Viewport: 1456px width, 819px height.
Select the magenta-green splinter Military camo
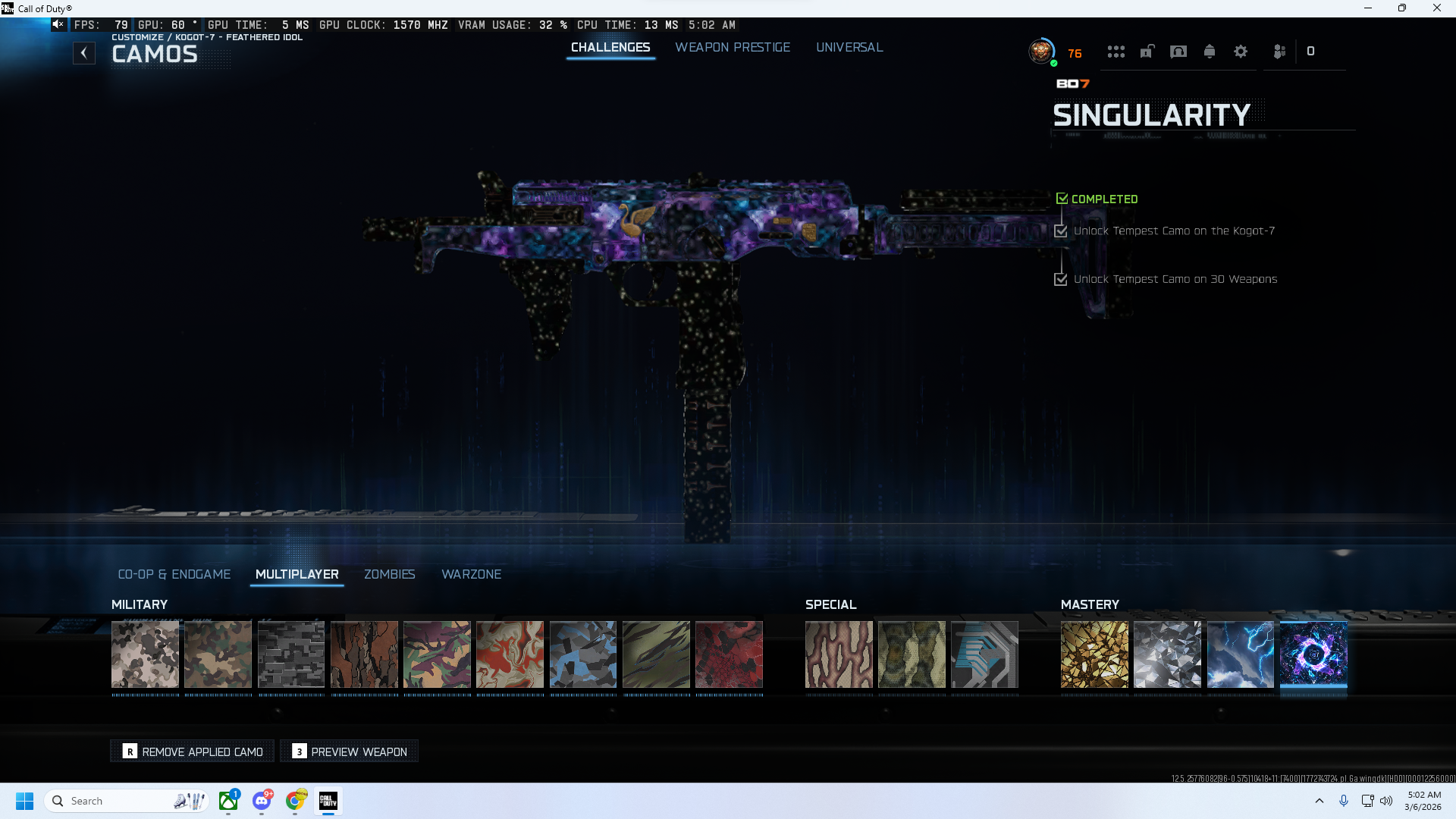click(438, 654)
